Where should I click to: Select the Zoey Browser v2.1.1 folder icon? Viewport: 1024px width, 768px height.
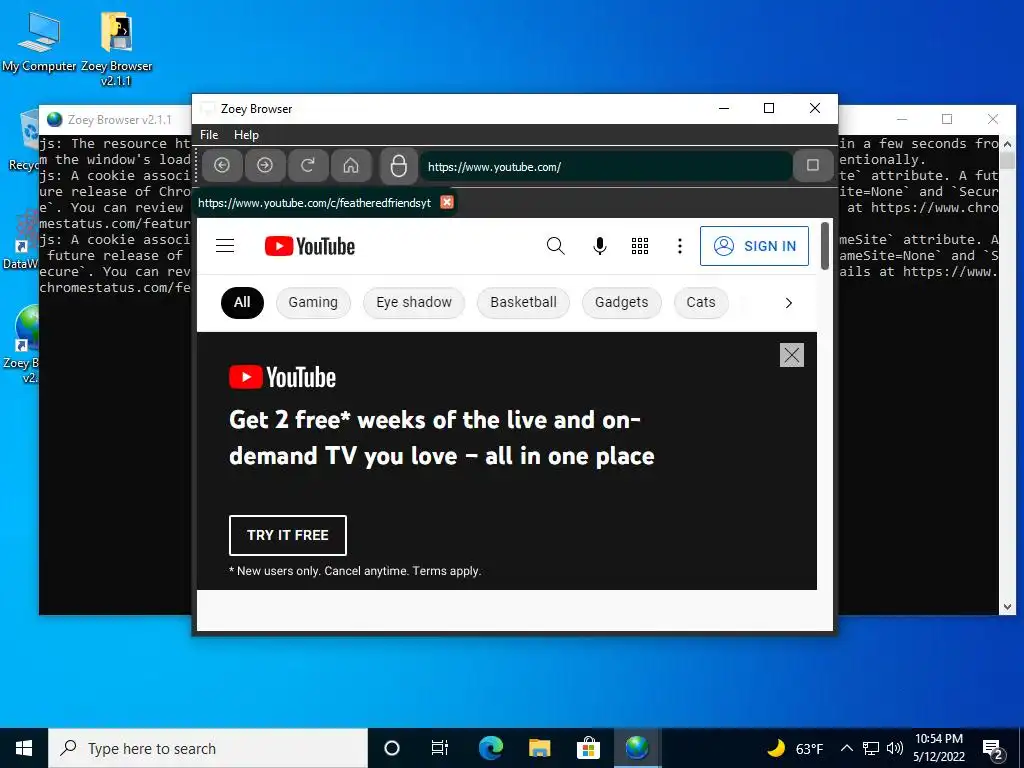tap(116, 48)
